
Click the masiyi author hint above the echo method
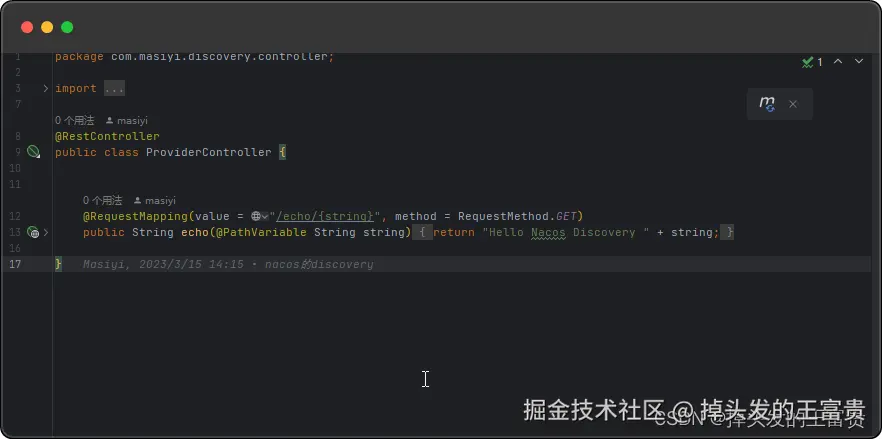(155, 200)
